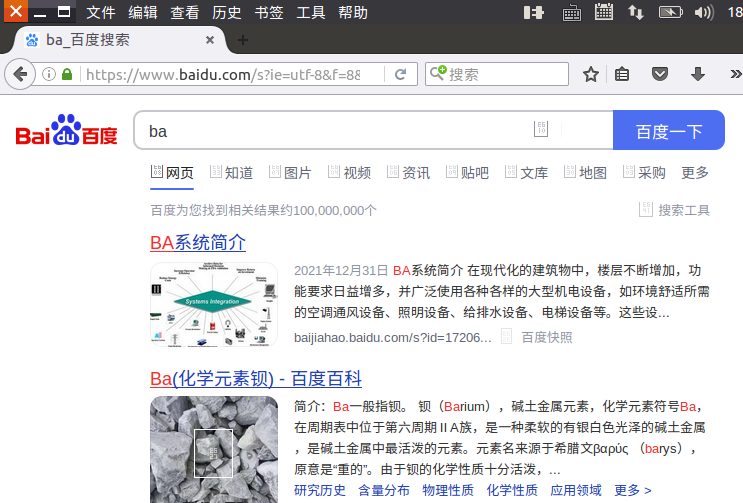The image size is (743, 503).
Task: Click the barium rock thumbnail image
Action: (214, 449)
